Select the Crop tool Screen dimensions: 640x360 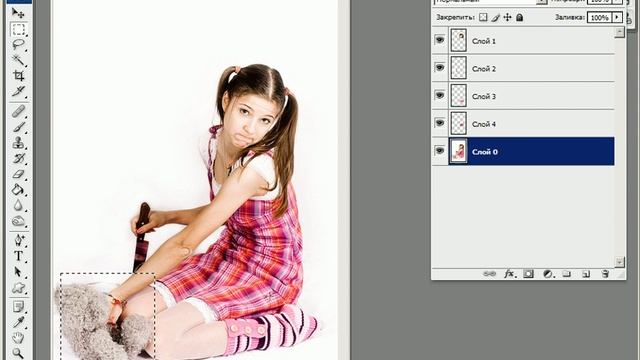[x=18, y=76]
